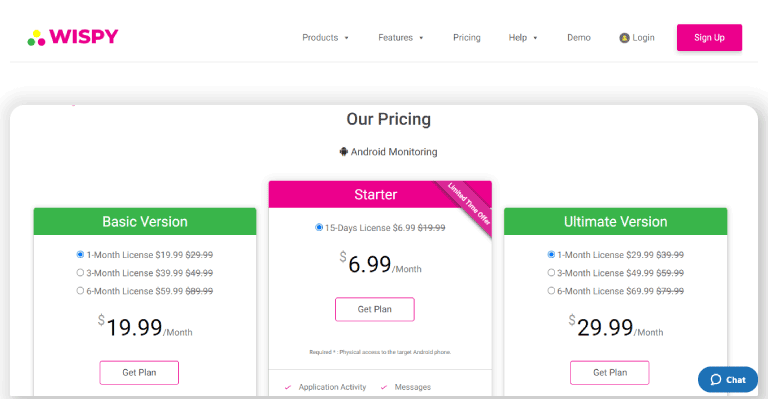Click the Wispy logo
Image resolution: width=768 pixels, height=399 pixels.
click(x=73, y=37)
